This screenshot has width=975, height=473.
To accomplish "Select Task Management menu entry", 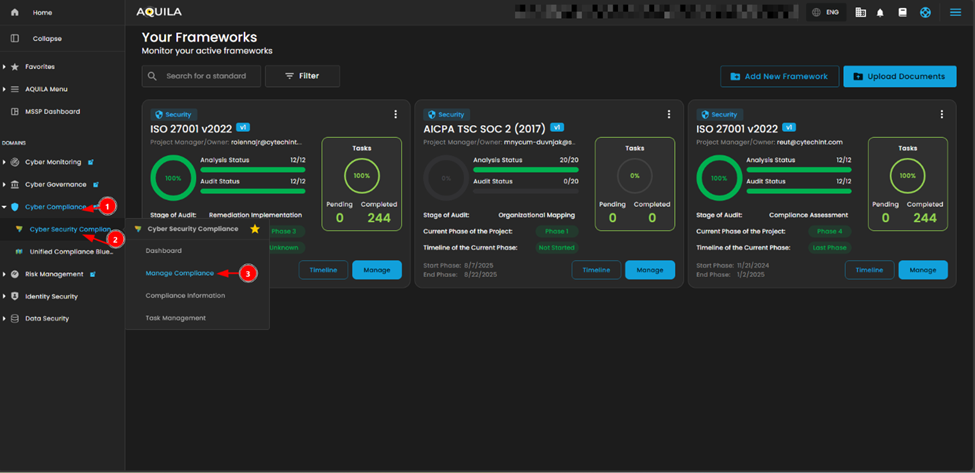I will 176,318.
